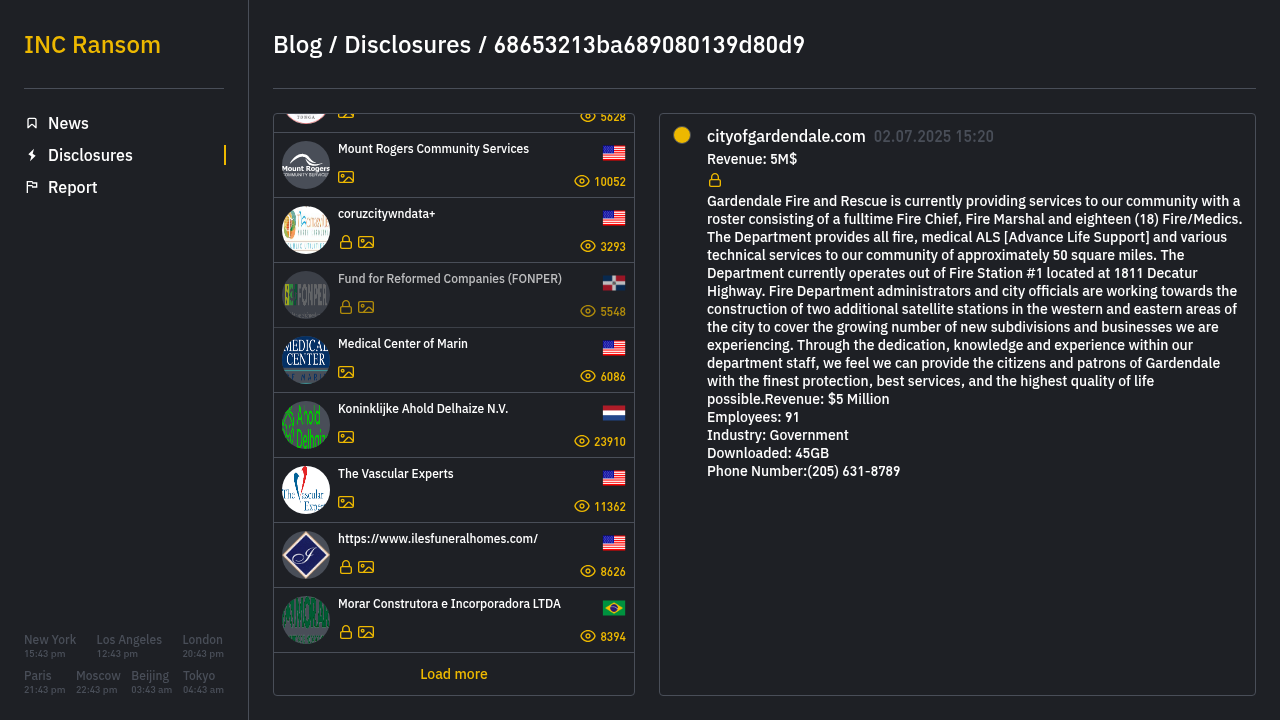Click lock icon under Morar Construtora
The height and width of the screenshot is (720, 1280).
[x=346, y=632]
